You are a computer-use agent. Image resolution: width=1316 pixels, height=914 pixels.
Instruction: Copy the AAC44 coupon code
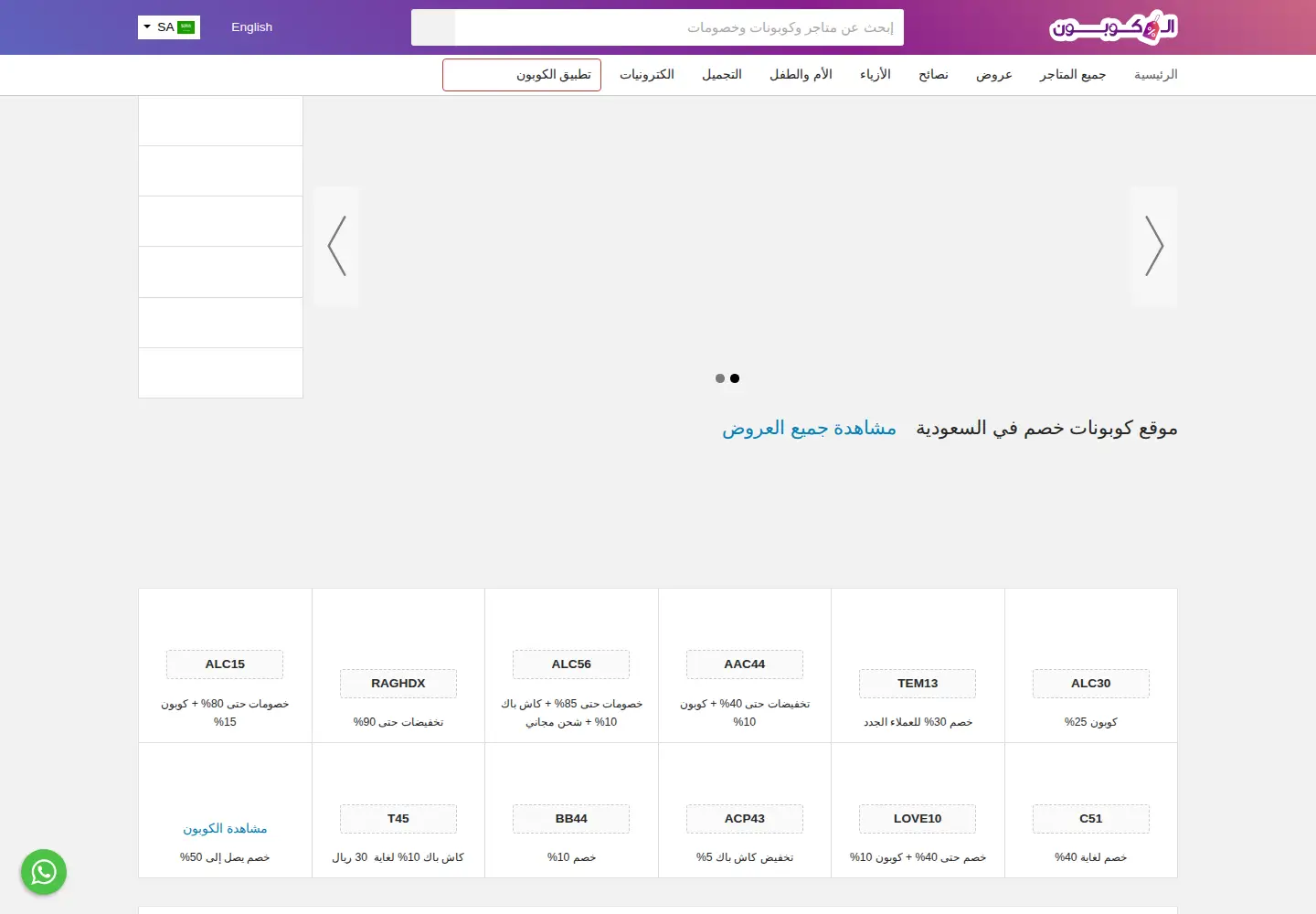[745, 664]
